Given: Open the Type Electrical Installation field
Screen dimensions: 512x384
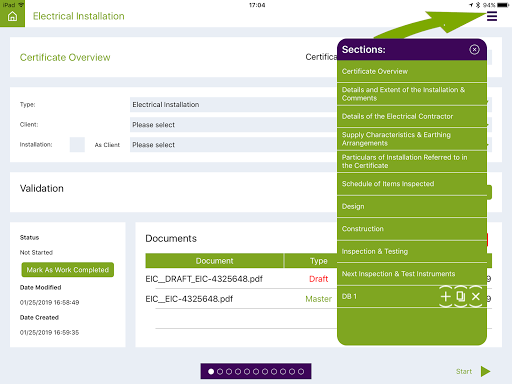Looking at the screenshot, I should point(233,105).
